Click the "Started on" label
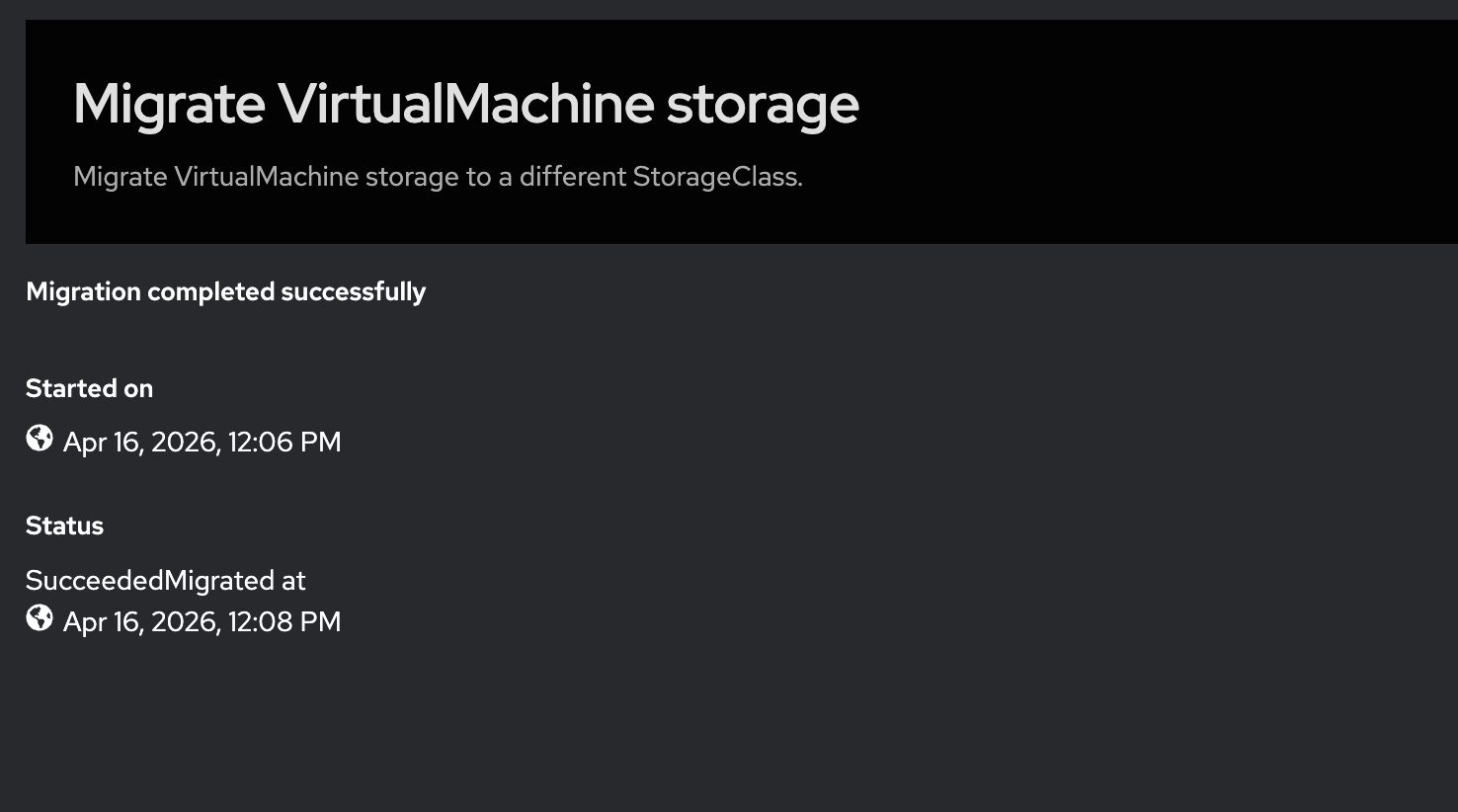Screen dimensions: 1458x812 tap(89, 388)
